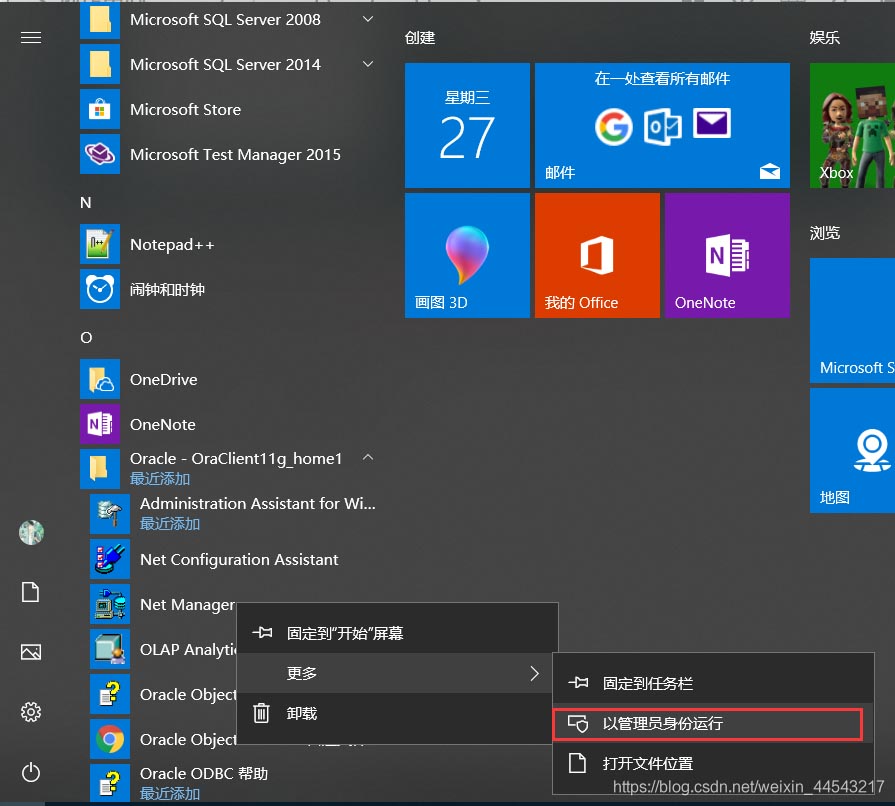Click Pin to Start context option

[x=345, y=633]
